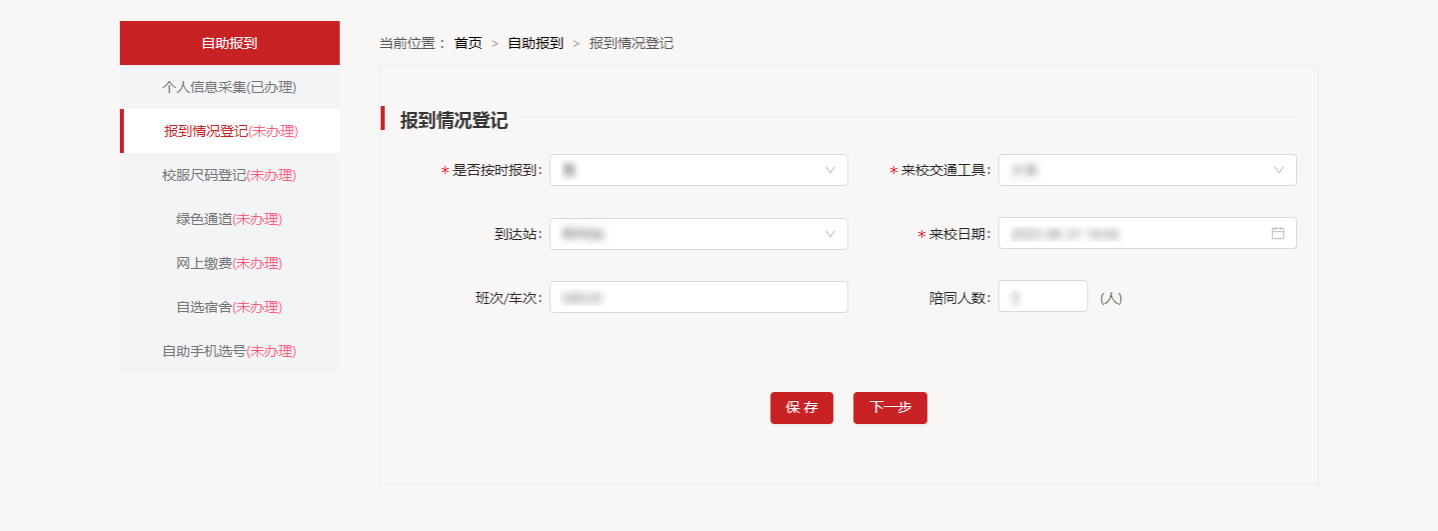1438x531 pixels.
Task: Focus the 班次/车次 input field
Action: pyautogui.click(x=698, y=297)
